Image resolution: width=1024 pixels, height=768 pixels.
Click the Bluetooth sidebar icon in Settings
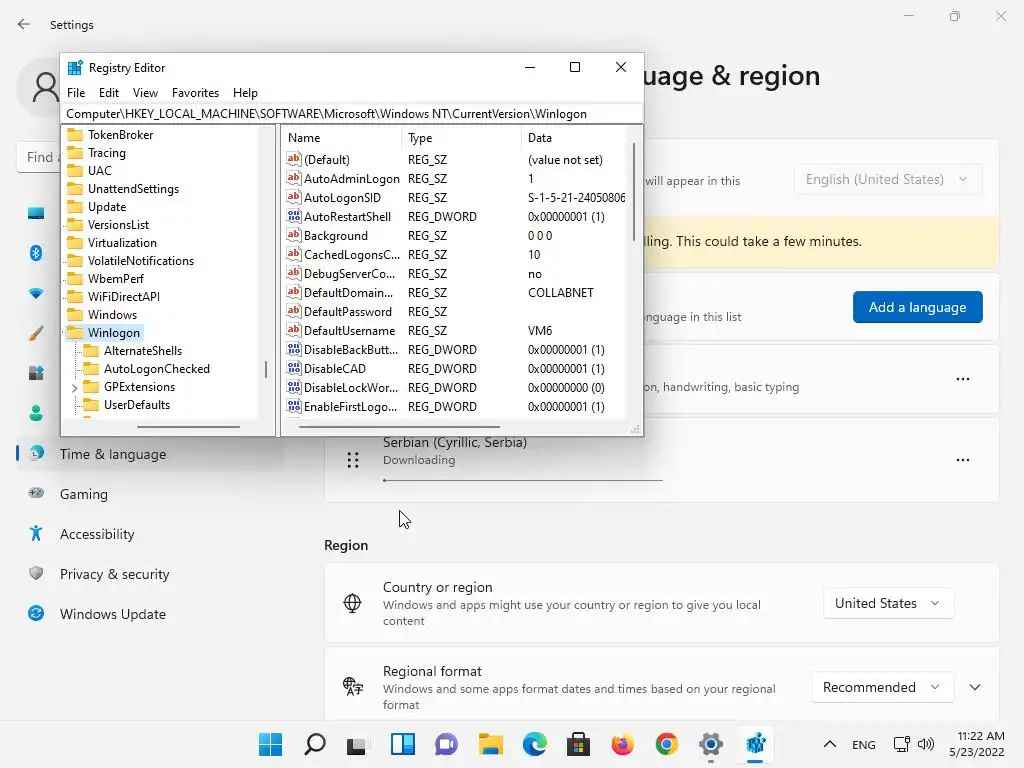pos(36,253)
